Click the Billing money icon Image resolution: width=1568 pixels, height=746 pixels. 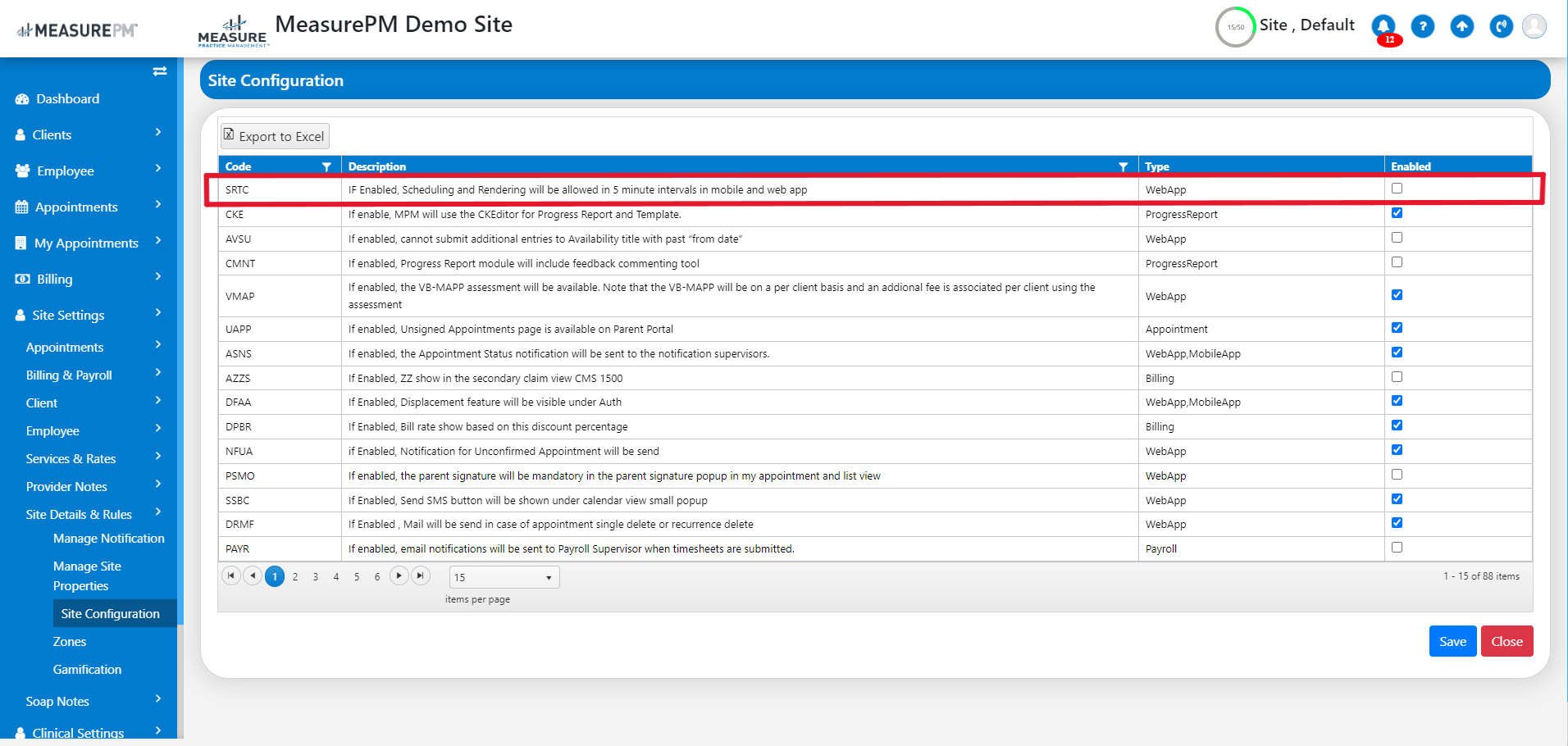23,280
